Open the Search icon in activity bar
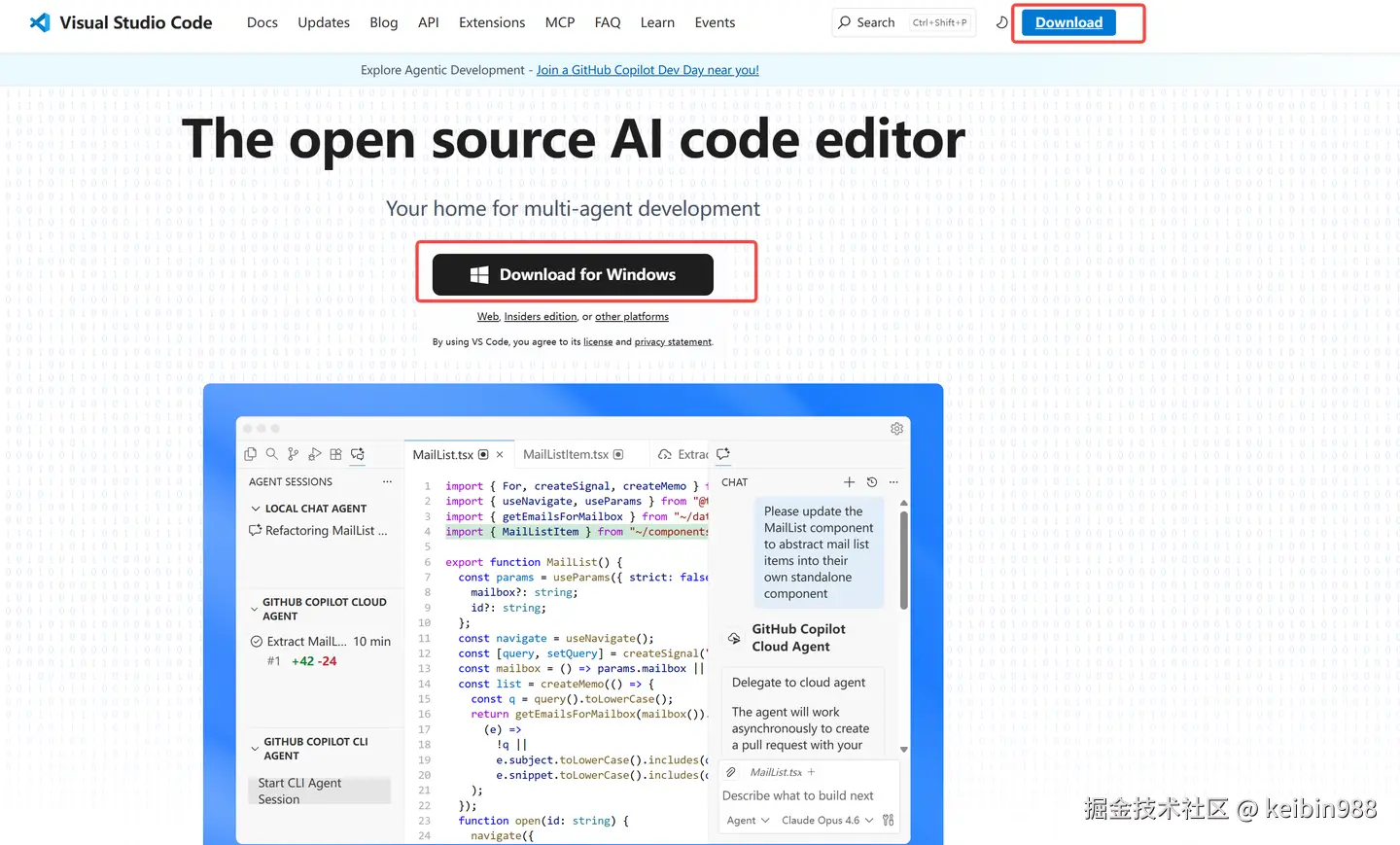The image size is (1400, 845). point(272,454)
